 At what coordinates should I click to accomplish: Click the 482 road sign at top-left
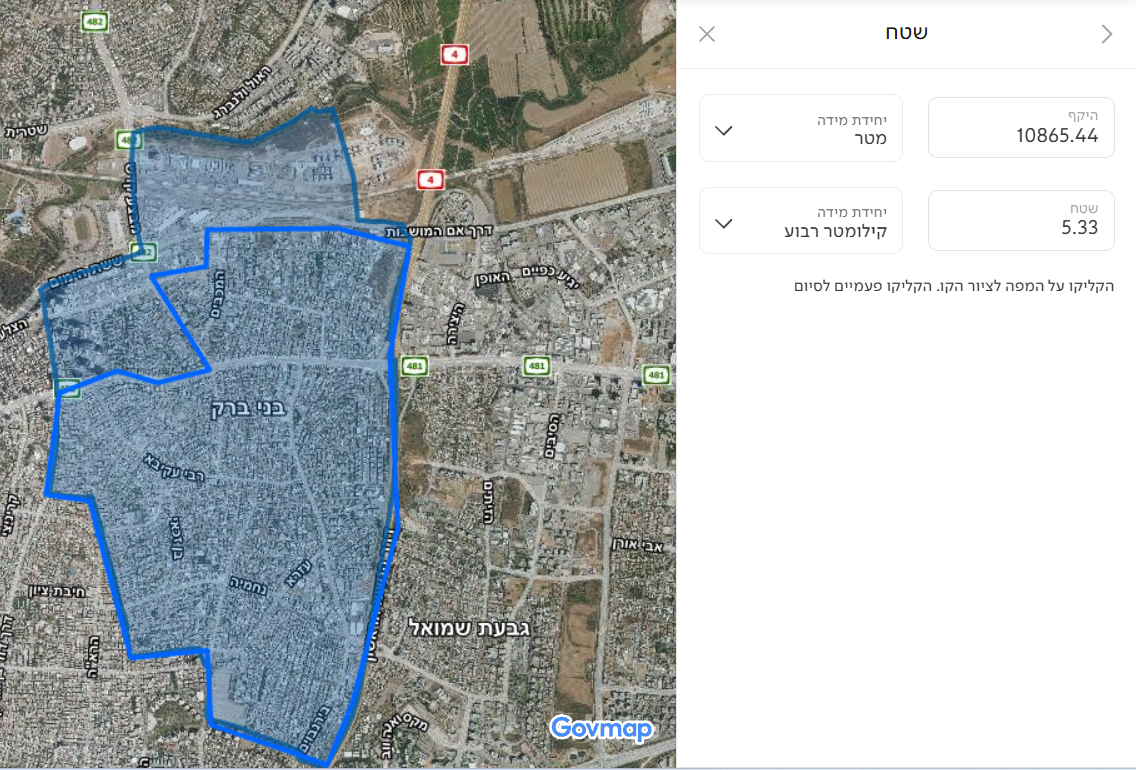click(95, 22)
